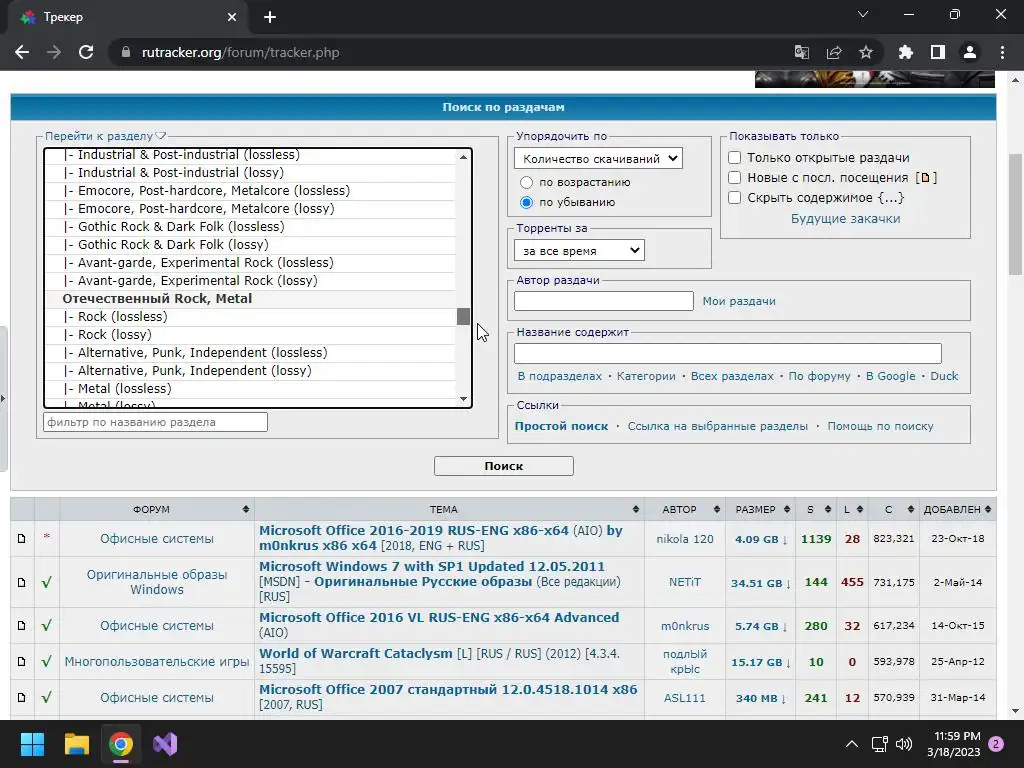Screen dimensions: 1024x768
Task: Click Chrome icon in taskbar
Action: tap(121, 744)
